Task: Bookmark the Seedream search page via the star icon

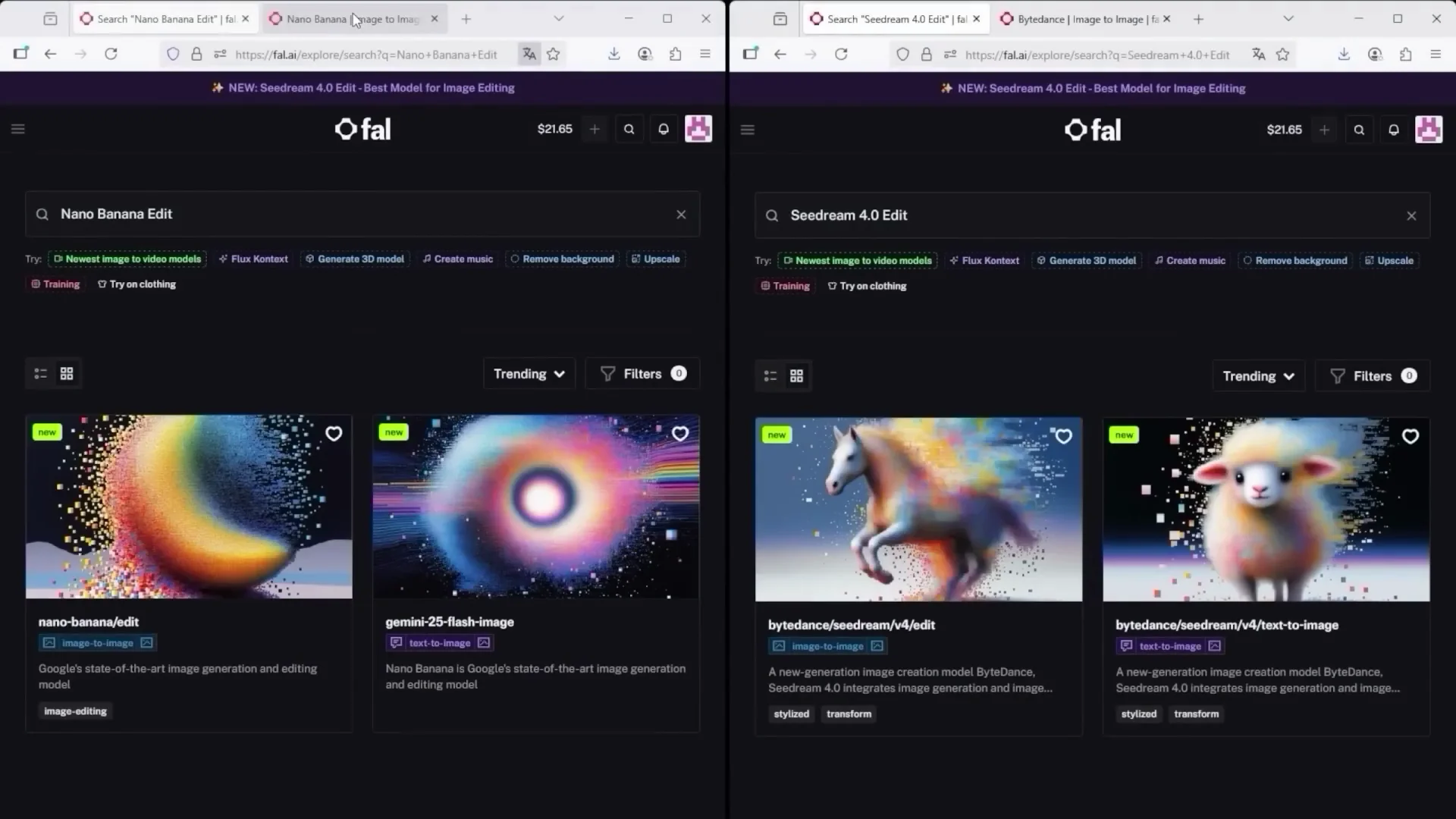Action: pos(1283,54)
